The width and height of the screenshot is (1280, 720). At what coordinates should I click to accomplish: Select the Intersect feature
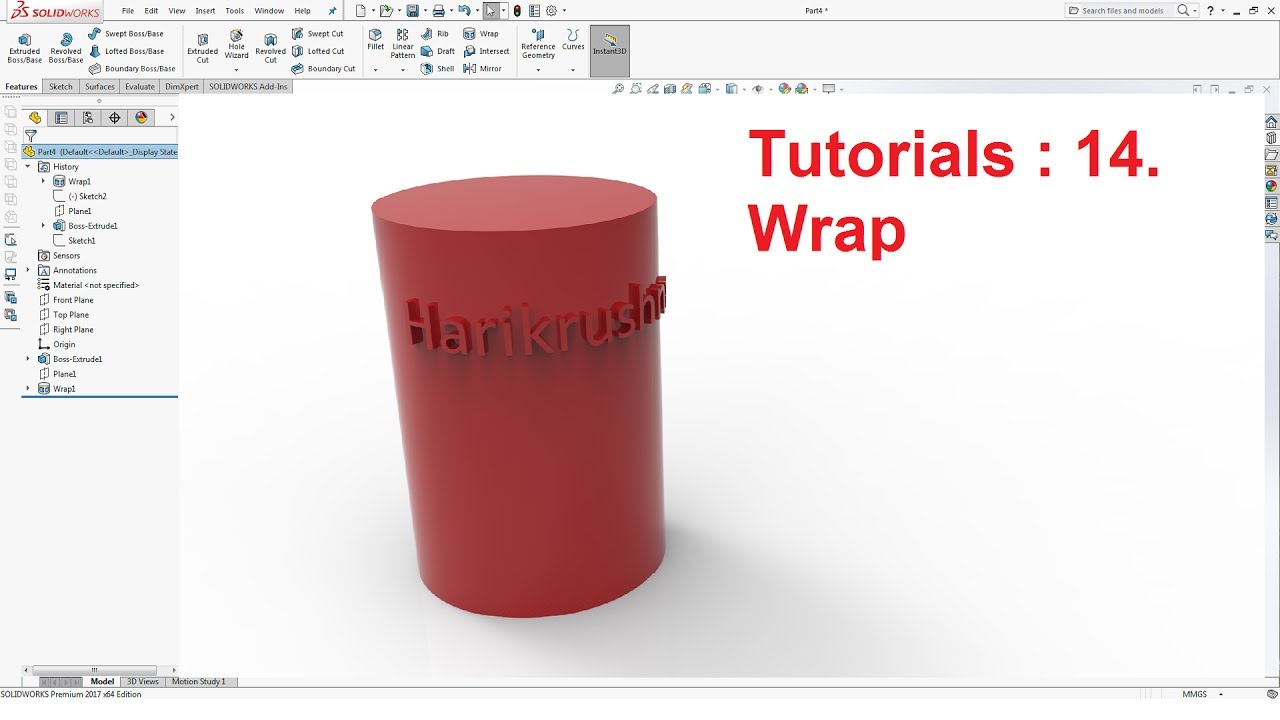pyautogui.click(x=487, y=51)
